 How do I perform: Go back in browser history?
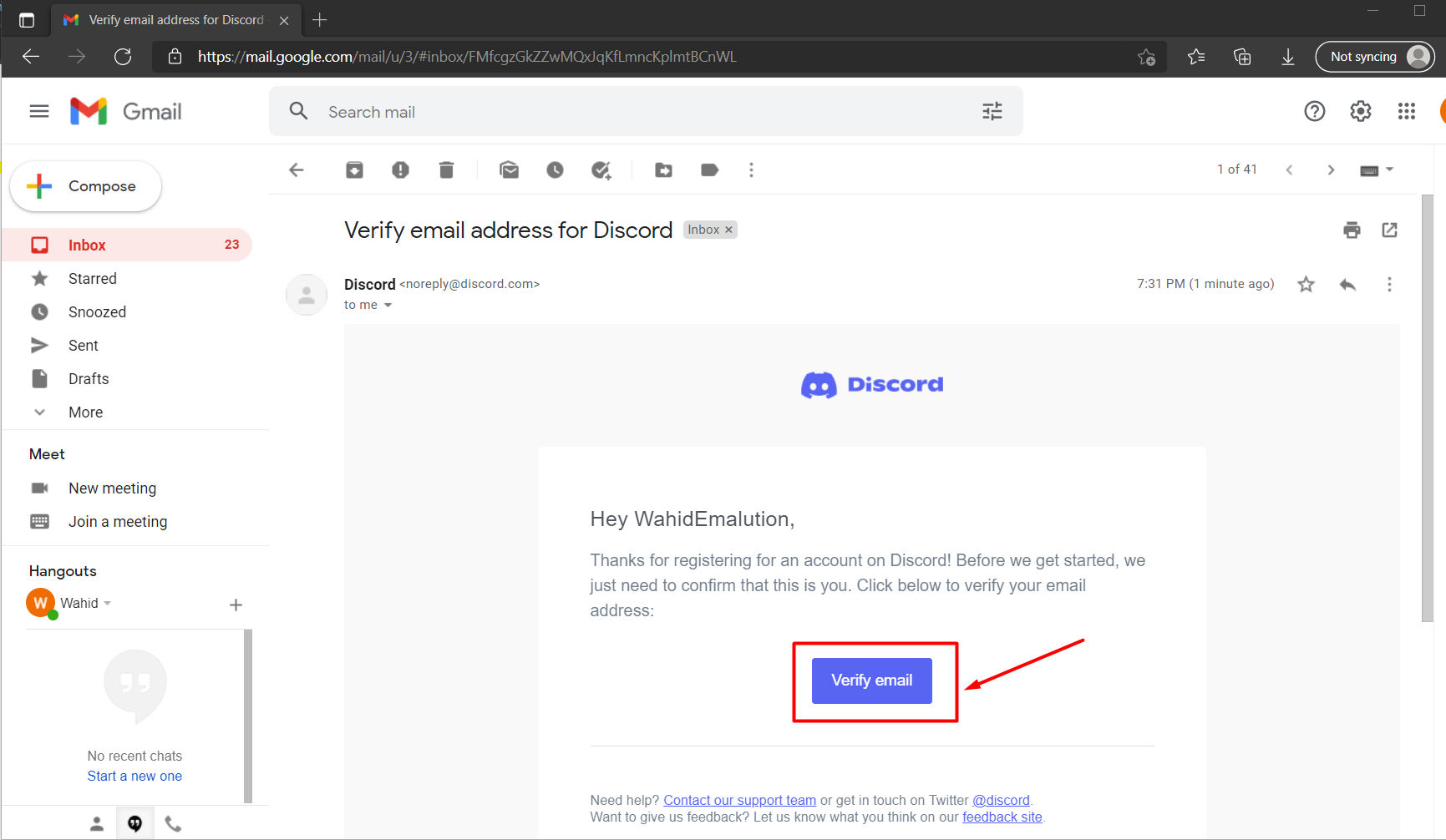(x=31, y=57)
